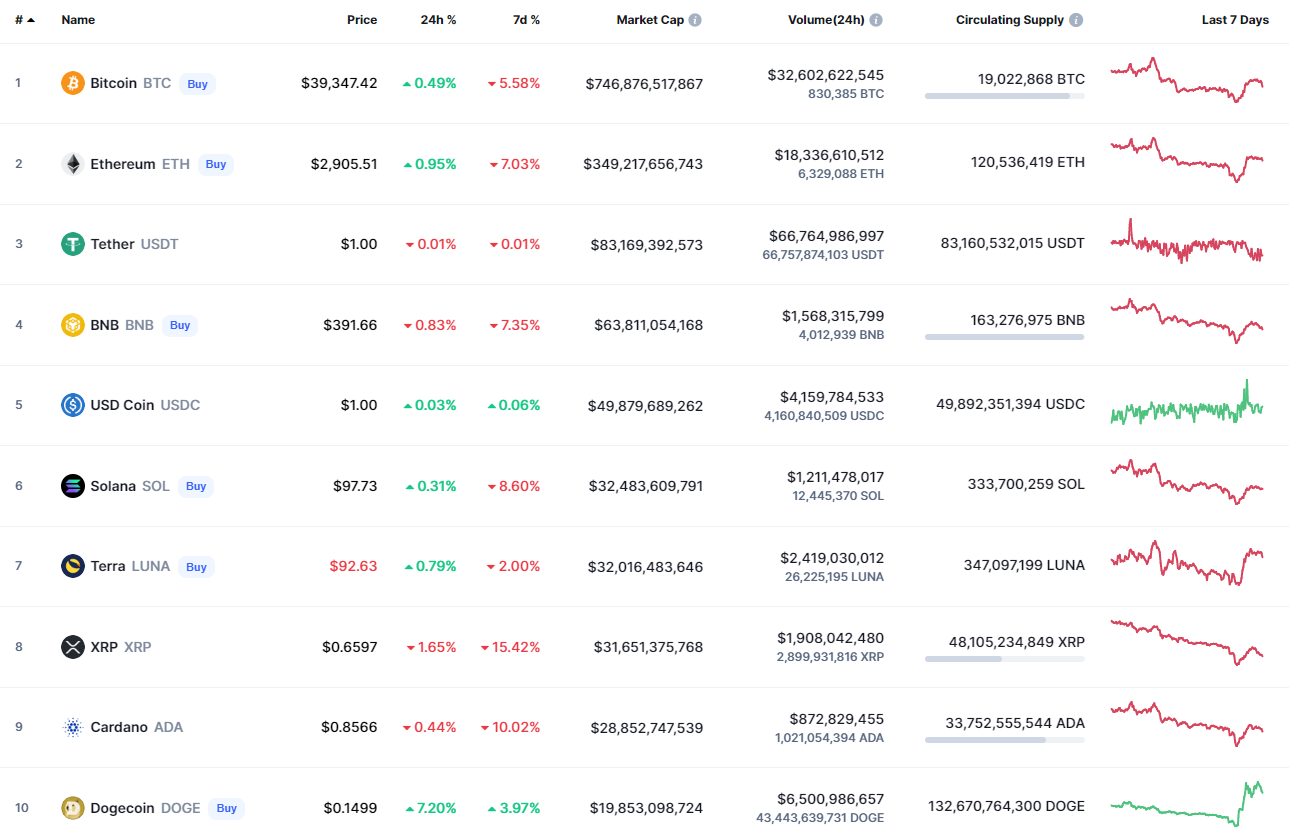Click the Buy button next to Ethereum
Image resolution: width=1289 pixels, height=837 pixels.
pos(216,164)
